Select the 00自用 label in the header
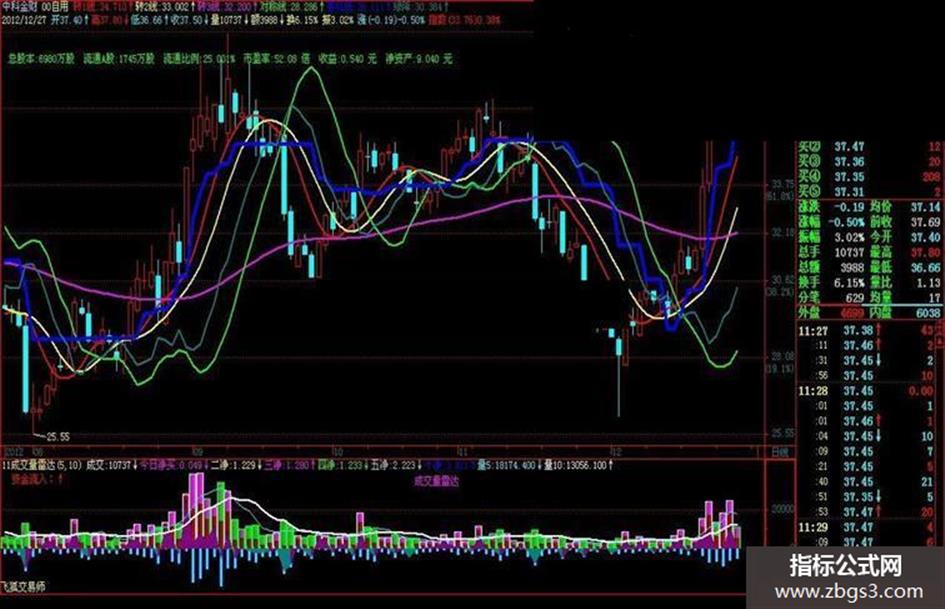945x609 pixels. pos(57,8)
